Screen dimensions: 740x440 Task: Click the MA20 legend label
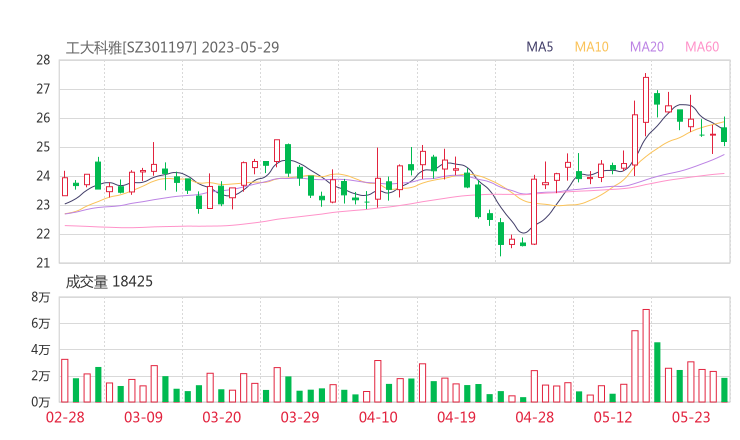pyautogui.click(x=647, y=47)
